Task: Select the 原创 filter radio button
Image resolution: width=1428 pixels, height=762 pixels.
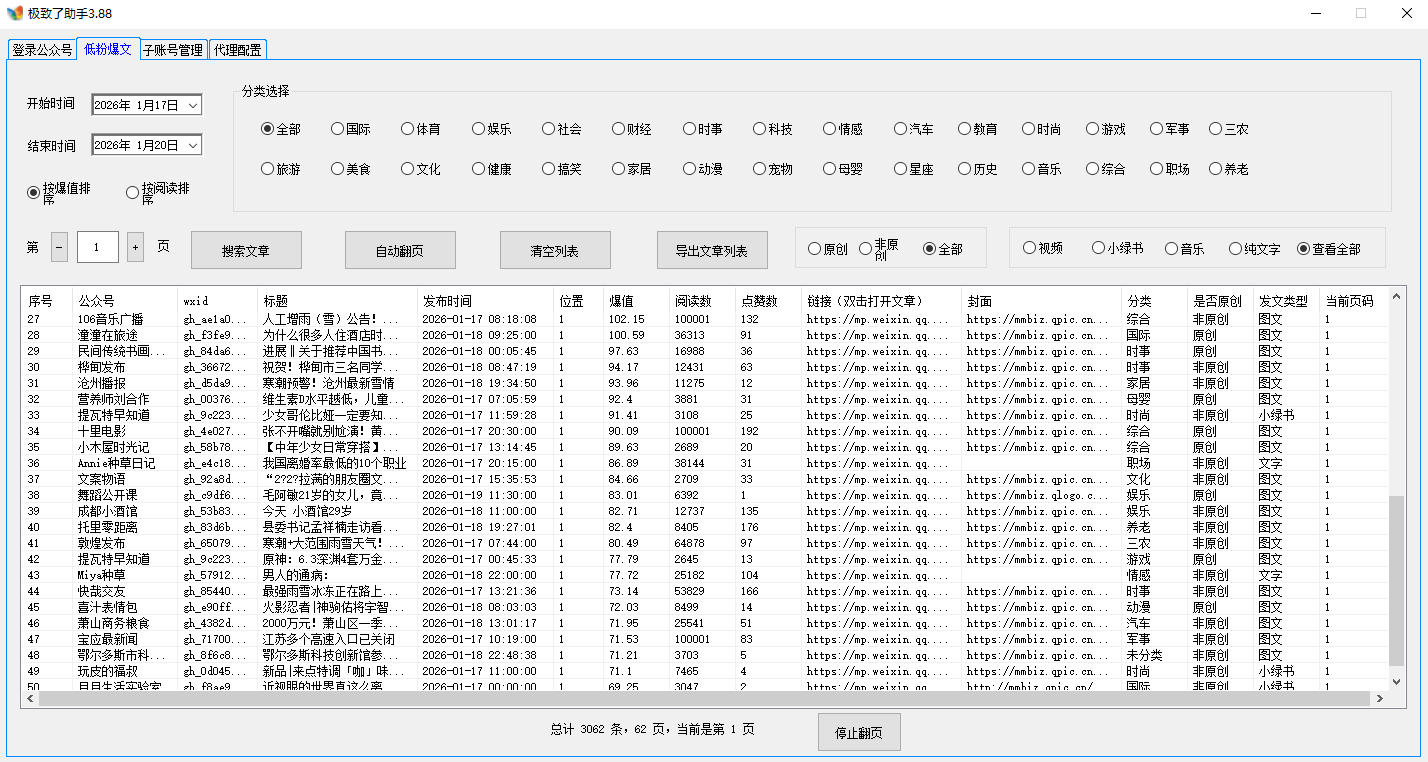Action: (814, 249)
